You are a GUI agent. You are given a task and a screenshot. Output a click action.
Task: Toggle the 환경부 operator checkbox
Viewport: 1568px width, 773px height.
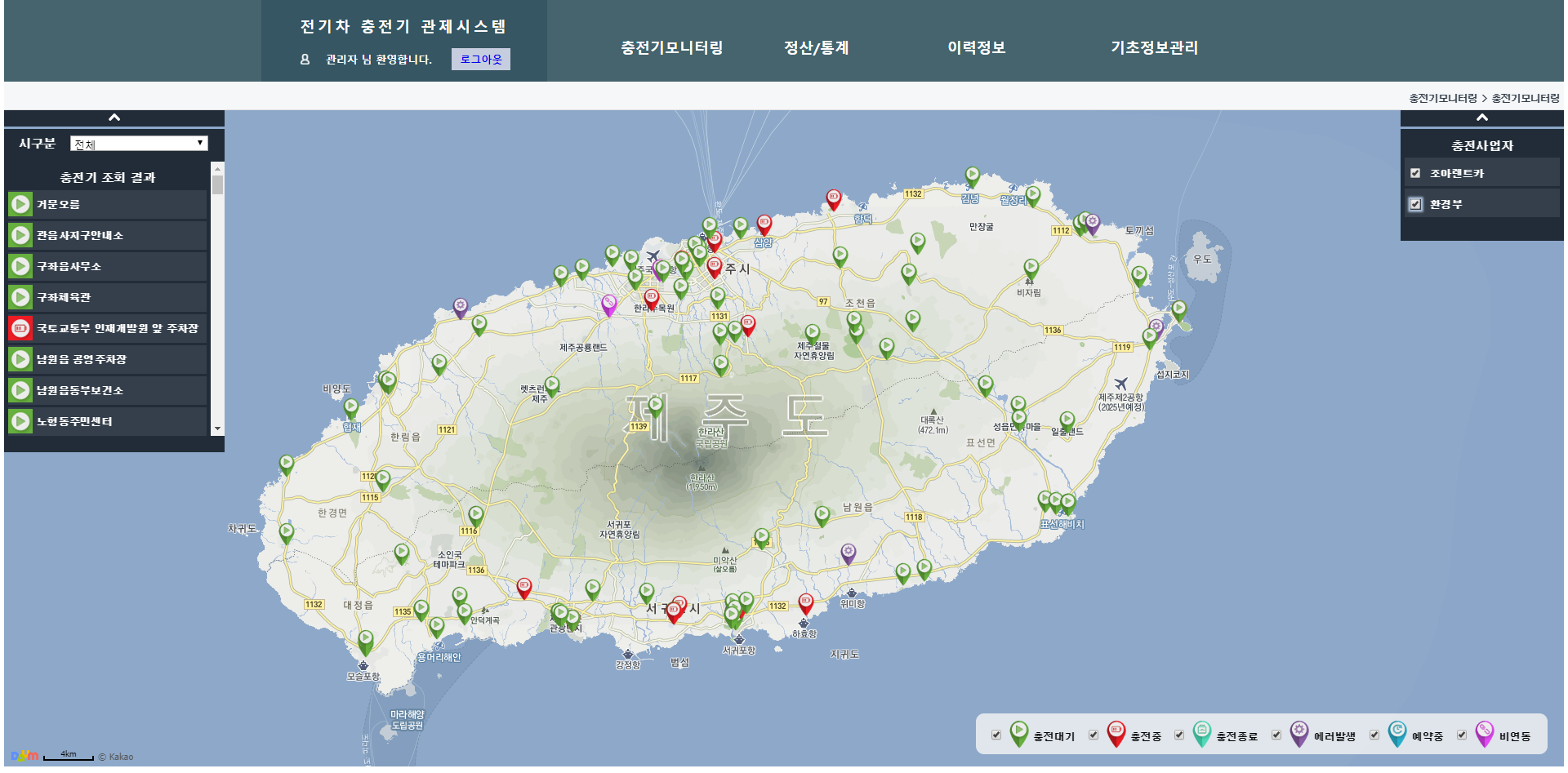[x=1415, y=204]
